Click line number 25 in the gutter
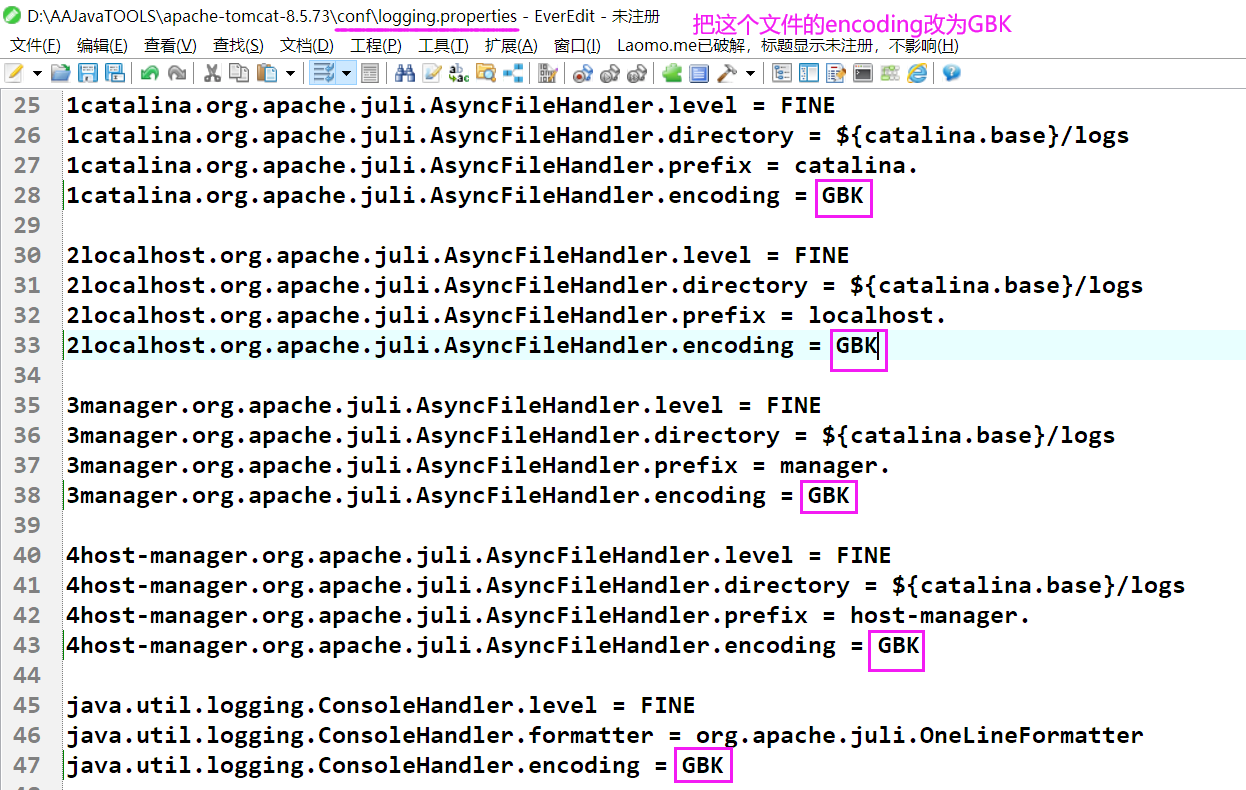The image size is (1246, 790). point(28,106)
